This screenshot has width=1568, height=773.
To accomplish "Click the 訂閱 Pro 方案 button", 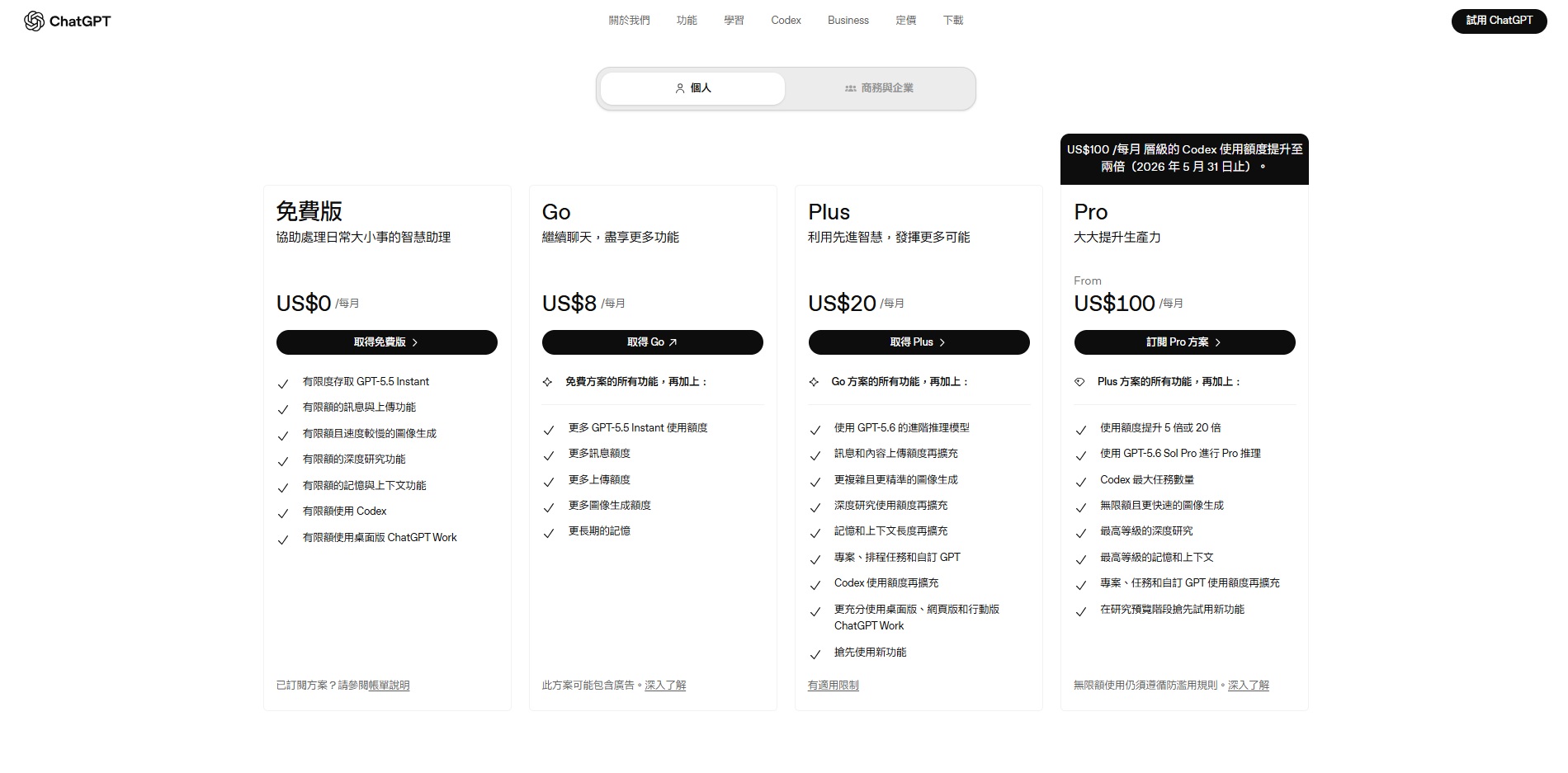I will 1185,342.
